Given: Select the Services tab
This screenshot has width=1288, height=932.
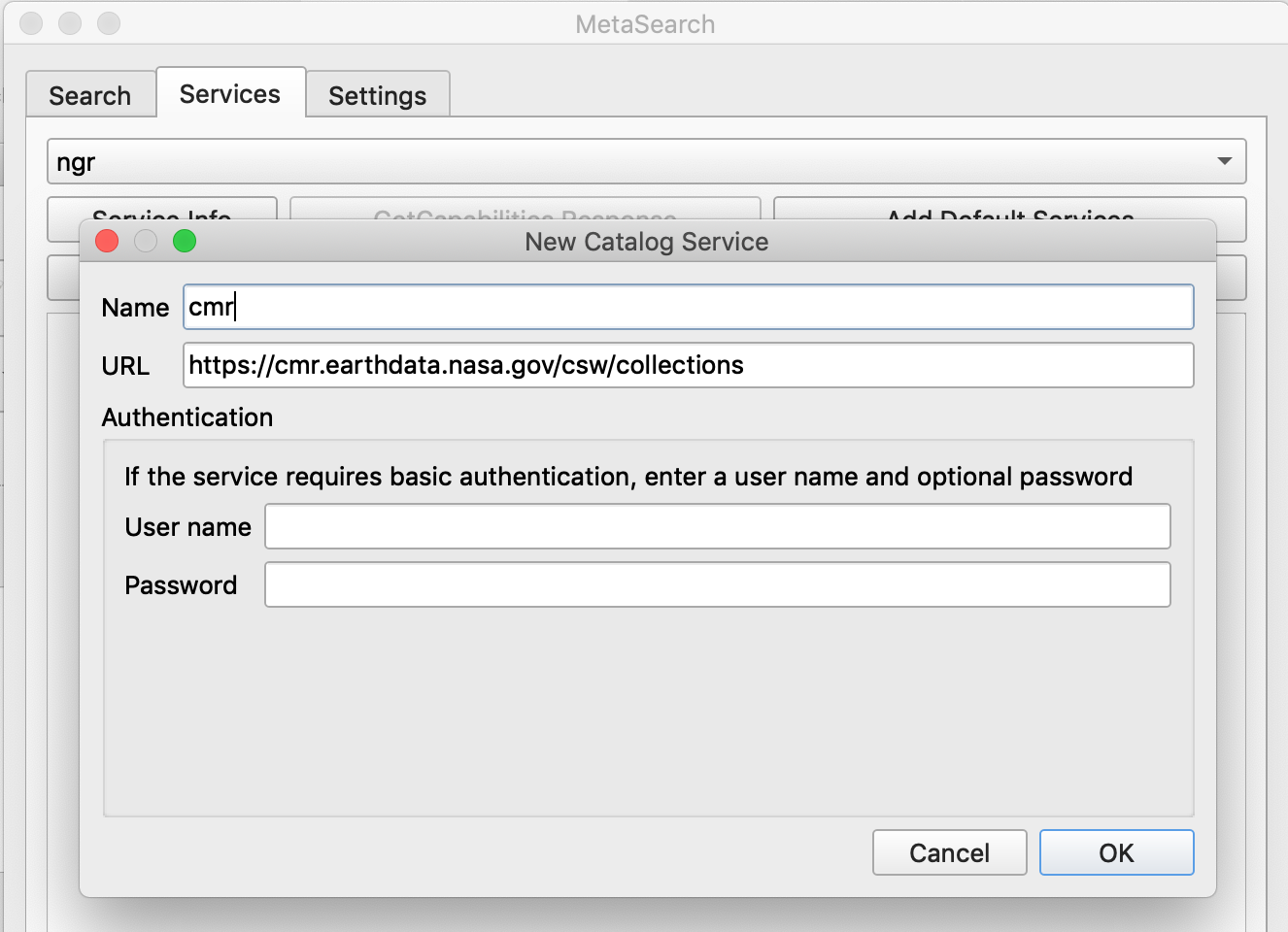Looking at the screenshot, I should tap(229, 92).
